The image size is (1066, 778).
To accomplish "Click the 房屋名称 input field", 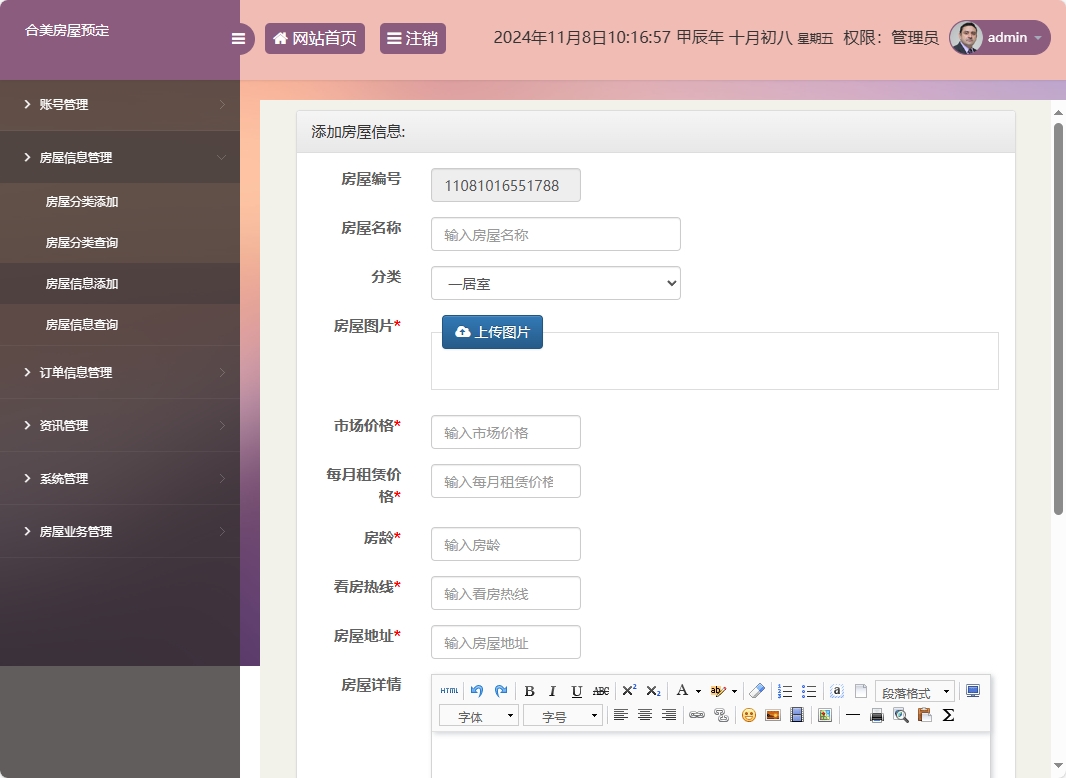I will pyautogui.click(x=555, y=234).
